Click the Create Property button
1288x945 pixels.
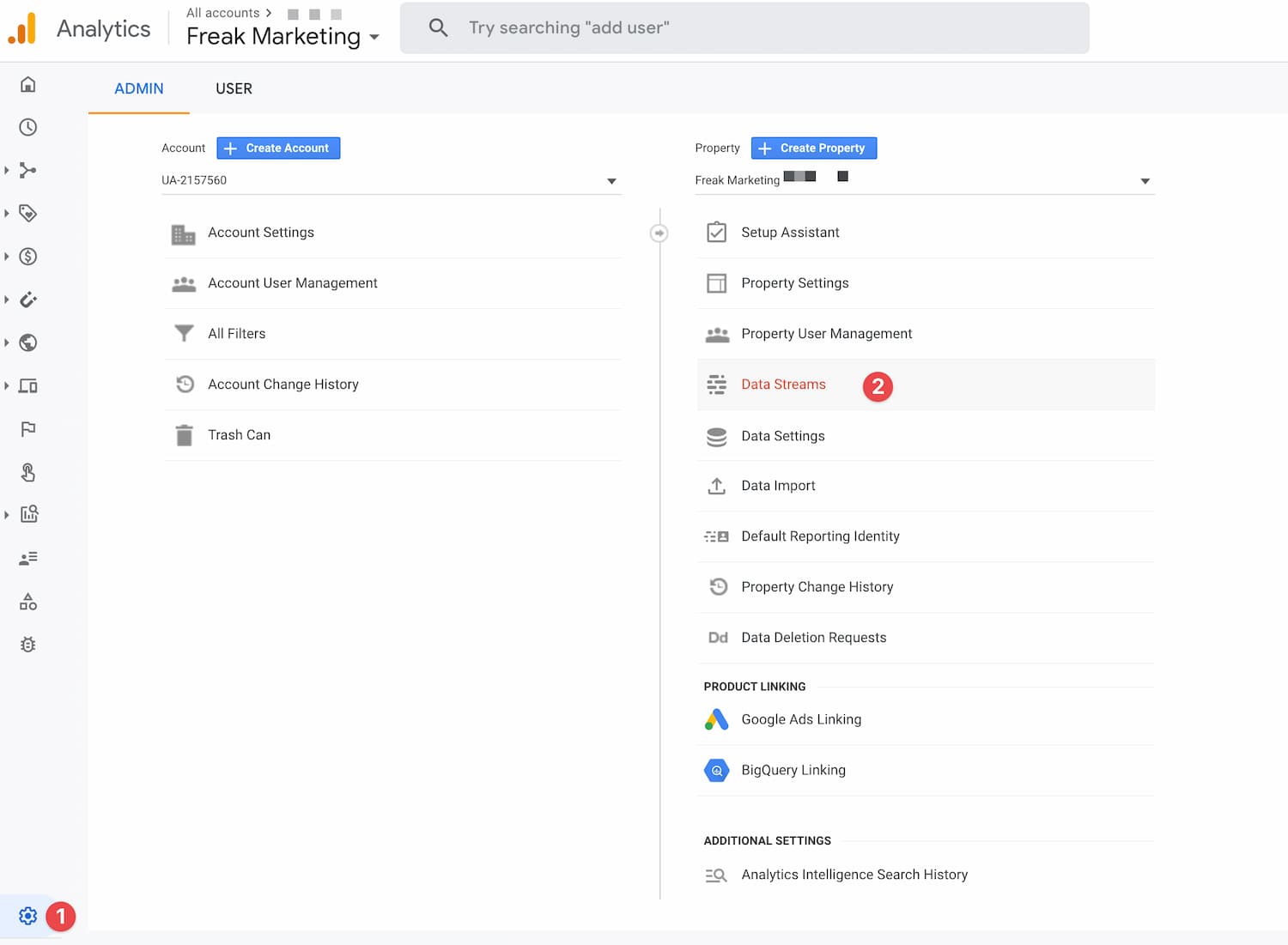tap(814, 148)
